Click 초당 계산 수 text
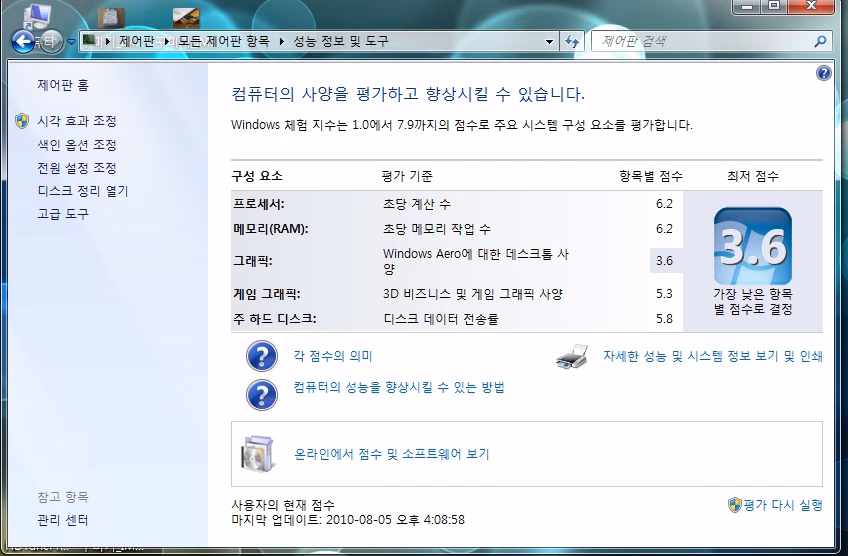 [417, 204]
